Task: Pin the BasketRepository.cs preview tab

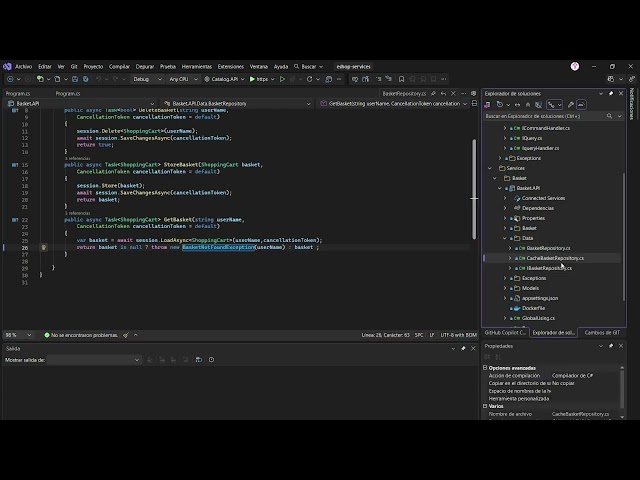Action: (433, 93)
